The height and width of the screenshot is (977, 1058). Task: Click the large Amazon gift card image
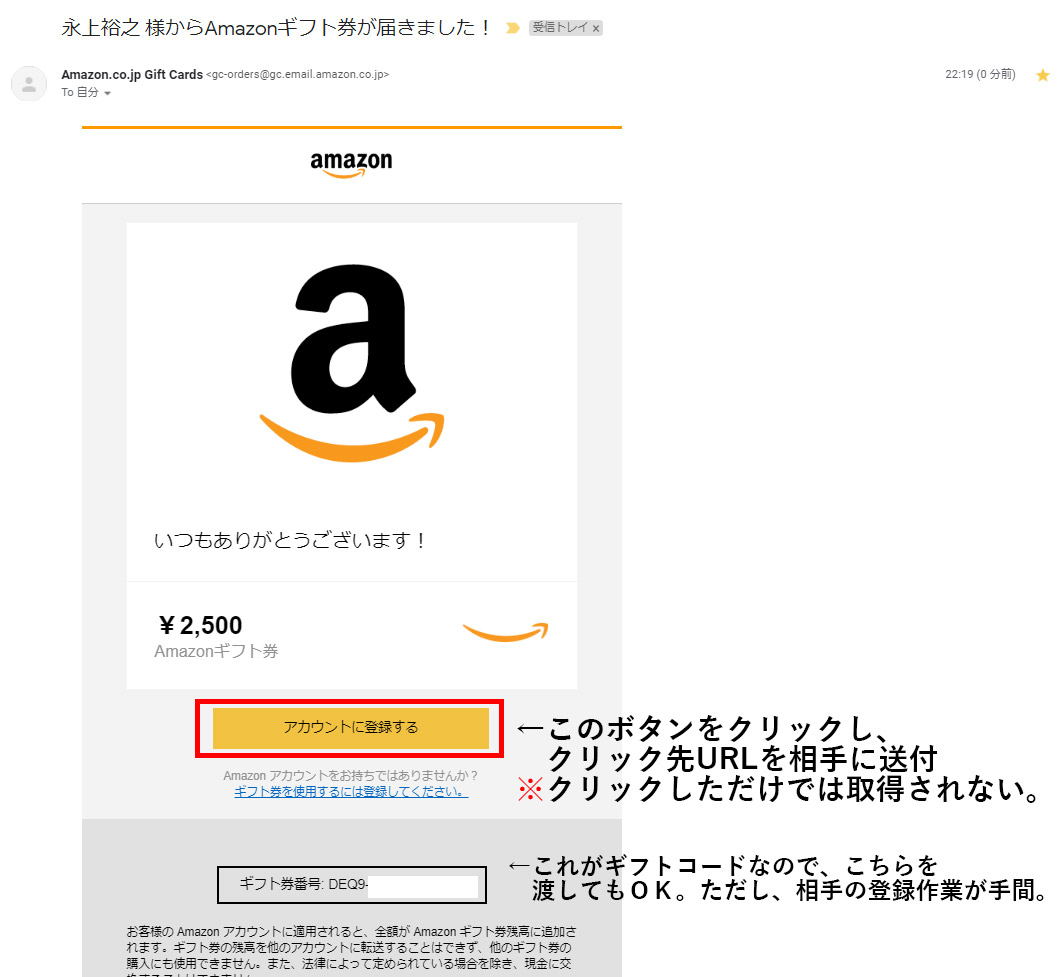point(352,363)
